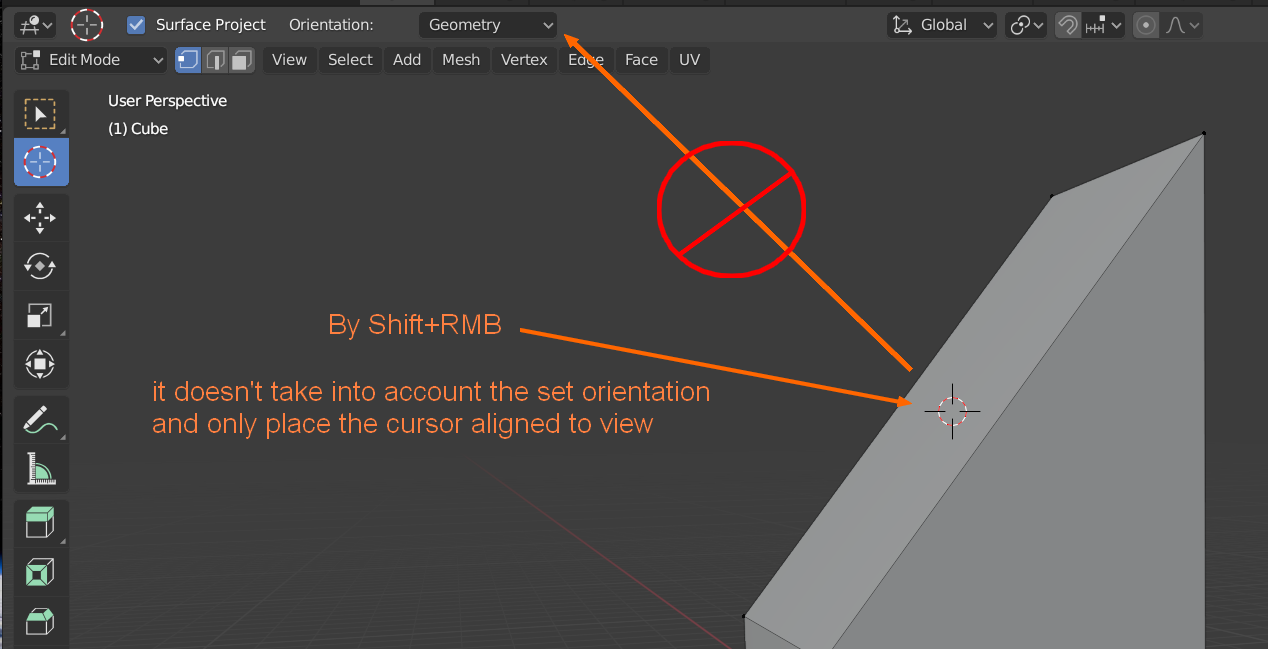Toggle proportional editing

coord(1146,25)
